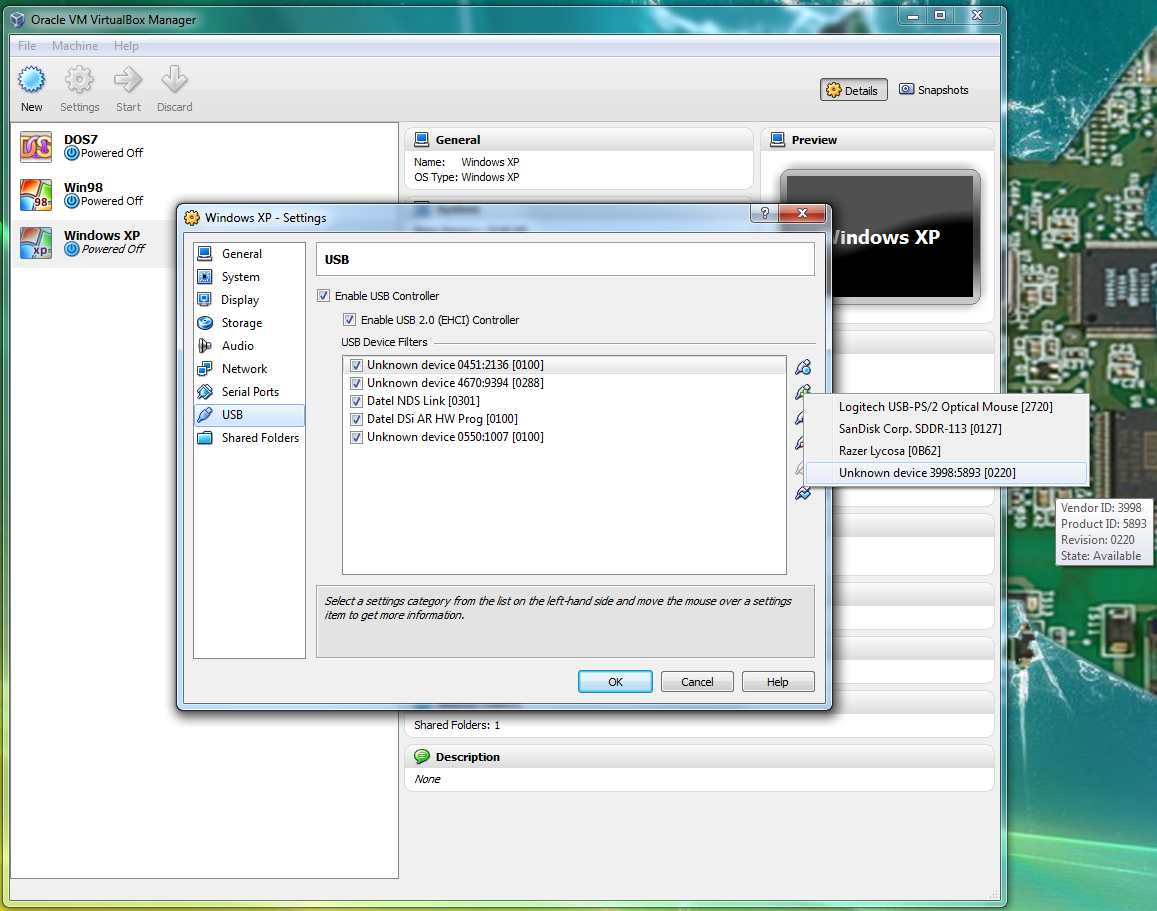Choose Logitech USB-PS/2 Optical Mouse from popup

coord(946,406)
